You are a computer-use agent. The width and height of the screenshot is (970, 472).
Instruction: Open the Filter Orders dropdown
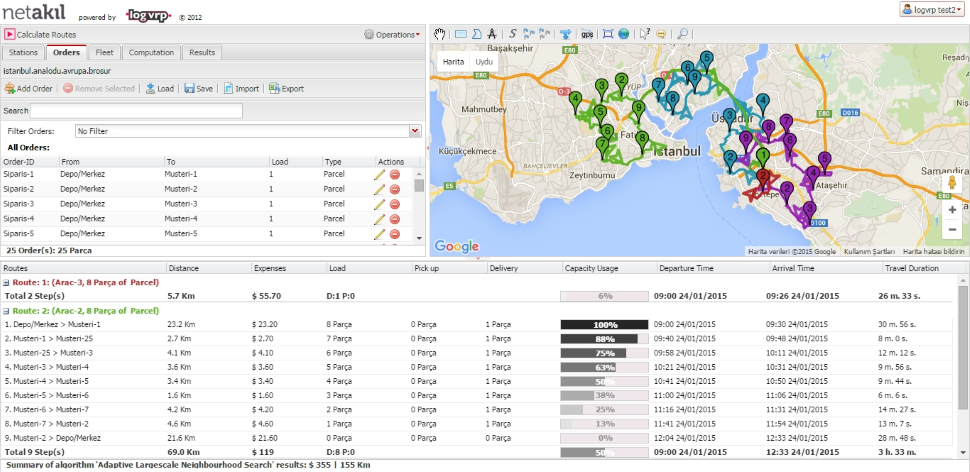click(x=415, y=131)
